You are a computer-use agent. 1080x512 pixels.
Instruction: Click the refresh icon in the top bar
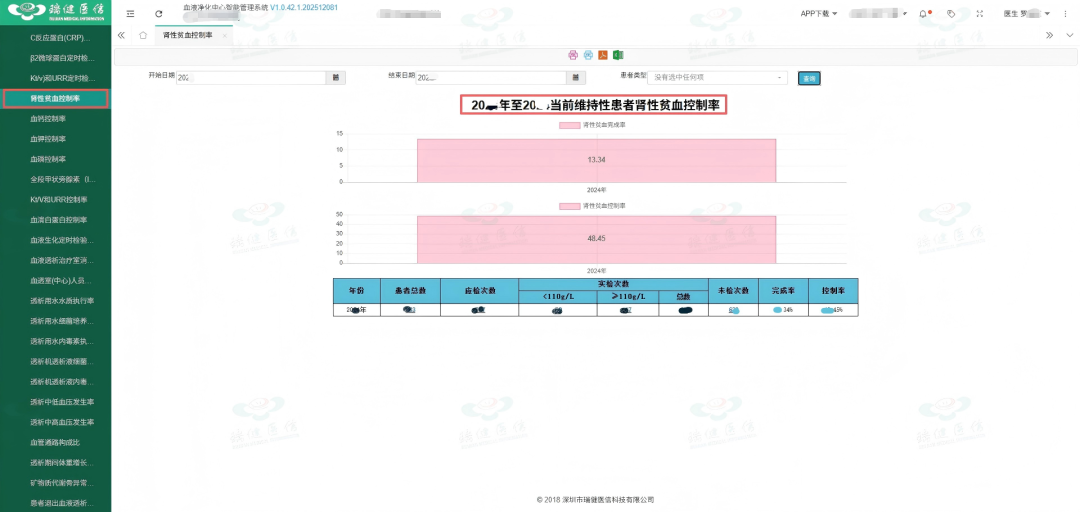(159, 14)
